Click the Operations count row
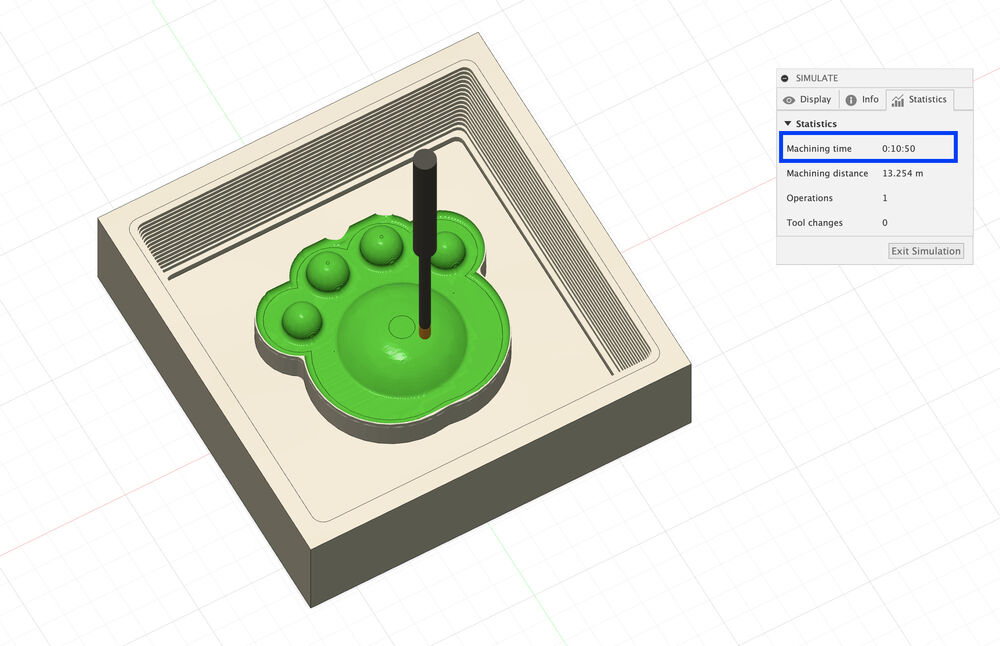Viewport: 1000px width, 646px height. point(874,198)
